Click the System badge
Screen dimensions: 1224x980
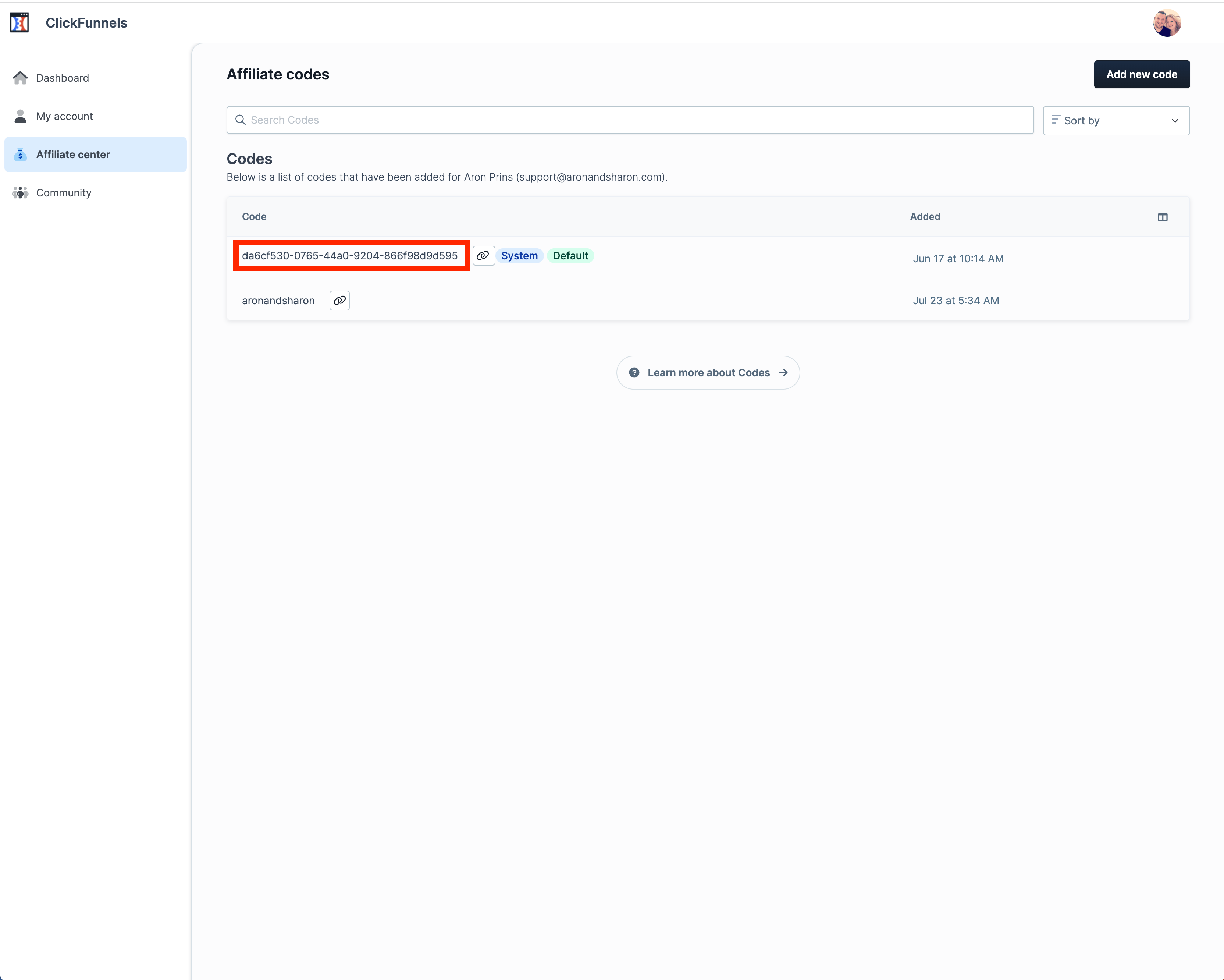point(519,256)
